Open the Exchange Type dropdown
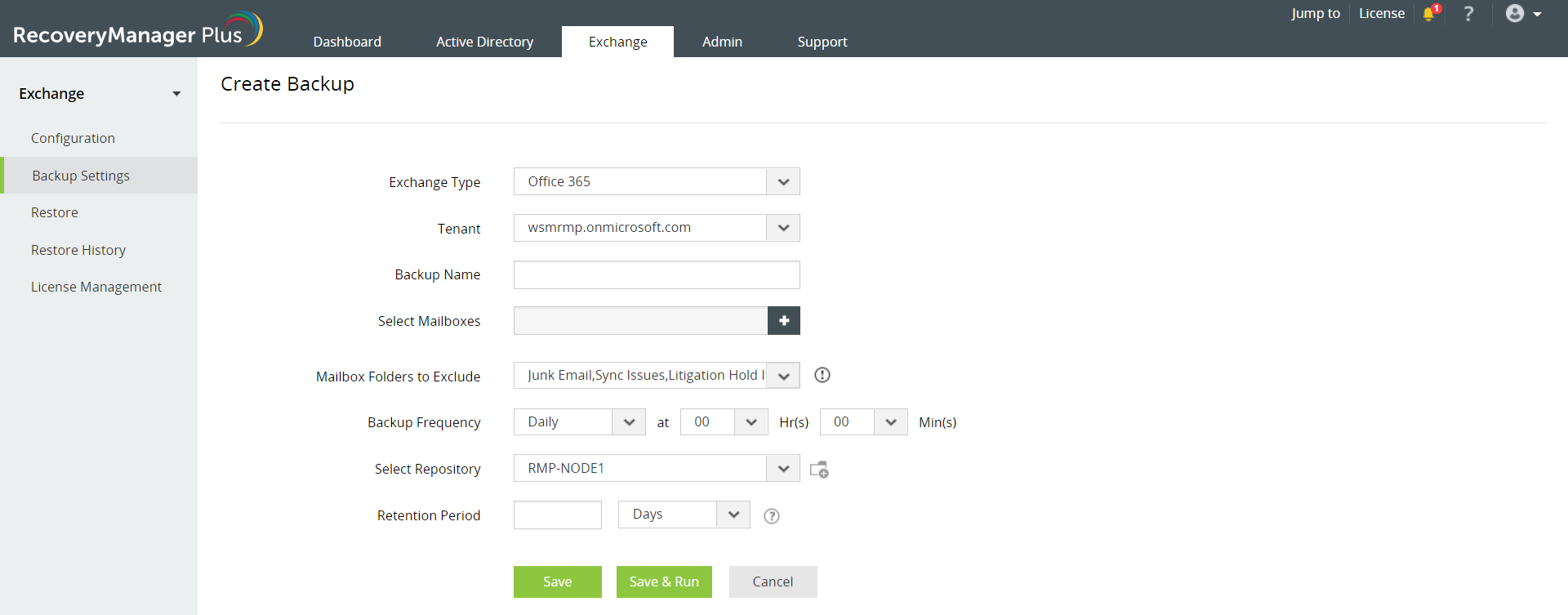Screen dimensions: 1568x615 click(657, 181)
